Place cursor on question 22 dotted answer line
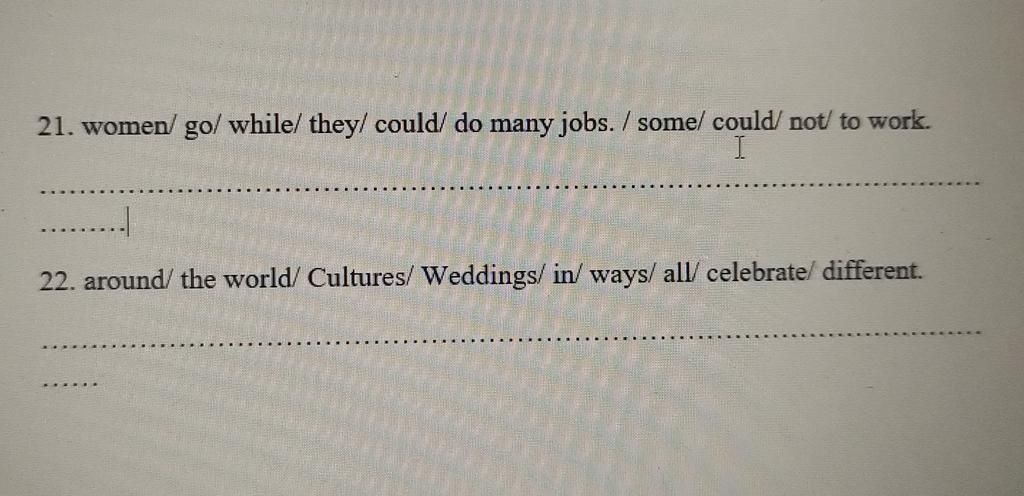Image resolution: width=1024 pixels, height=496 pixels. coord(511,339)
